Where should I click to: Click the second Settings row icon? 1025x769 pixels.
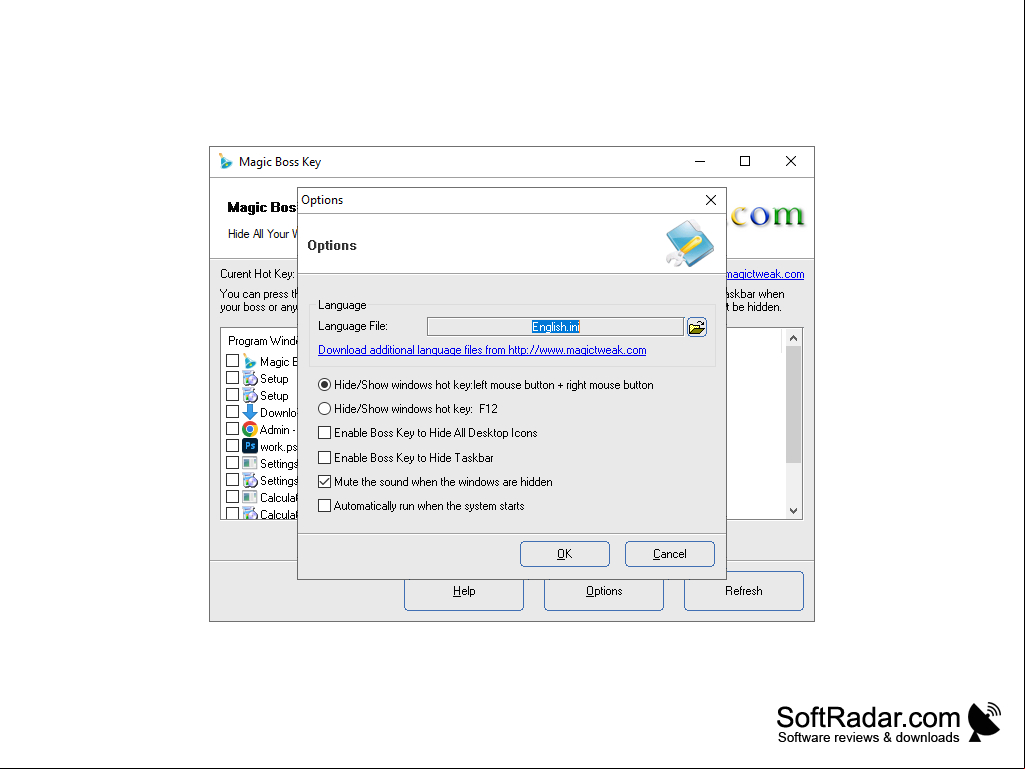point(250,481)
